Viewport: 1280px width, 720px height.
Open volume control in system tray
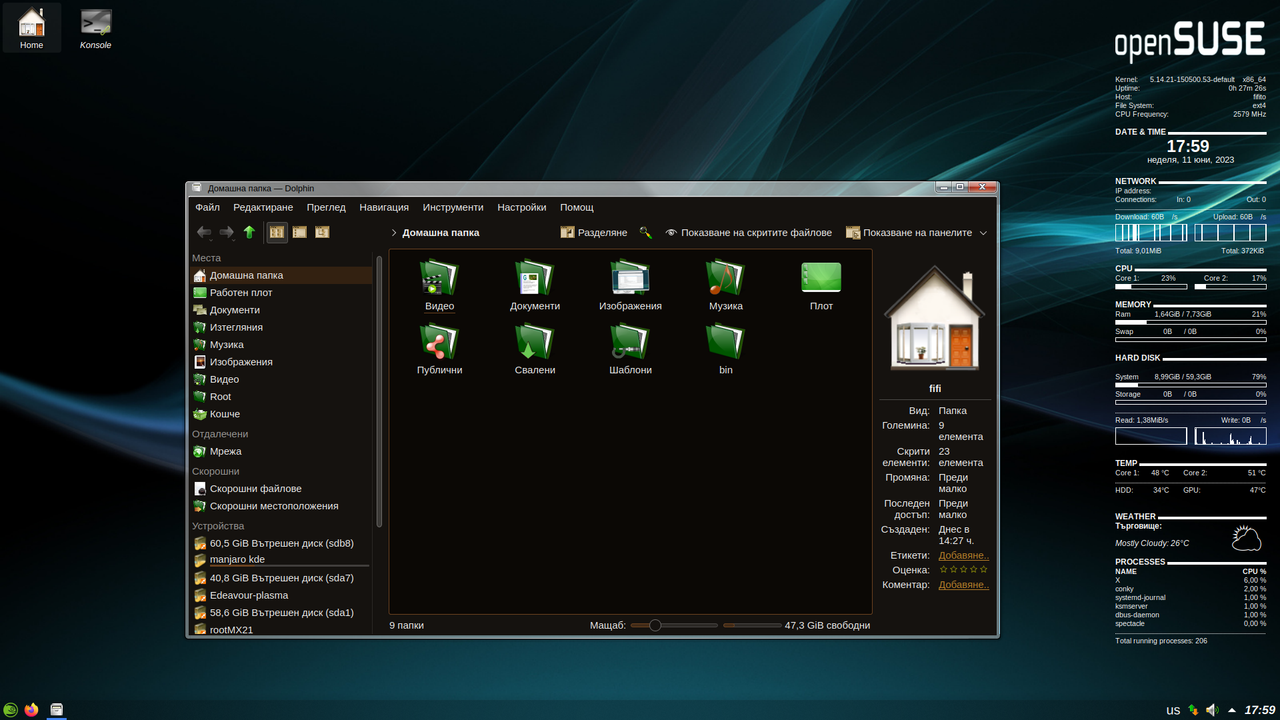click(x=1212, y=710)
